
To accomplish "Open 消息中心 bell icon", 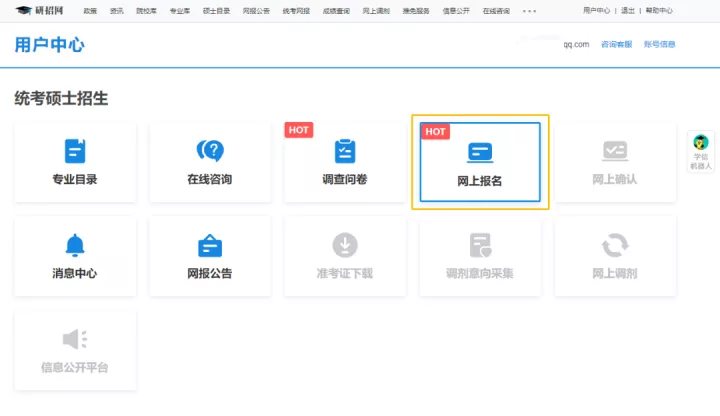I will (x=75, y=245).
